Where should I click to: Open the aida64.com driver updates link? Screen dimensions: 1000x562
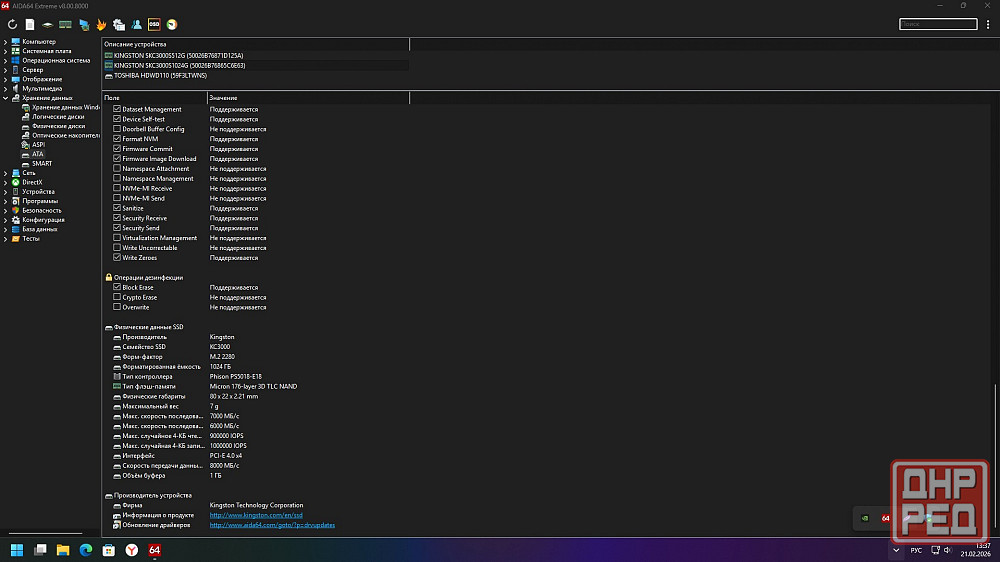272,525
